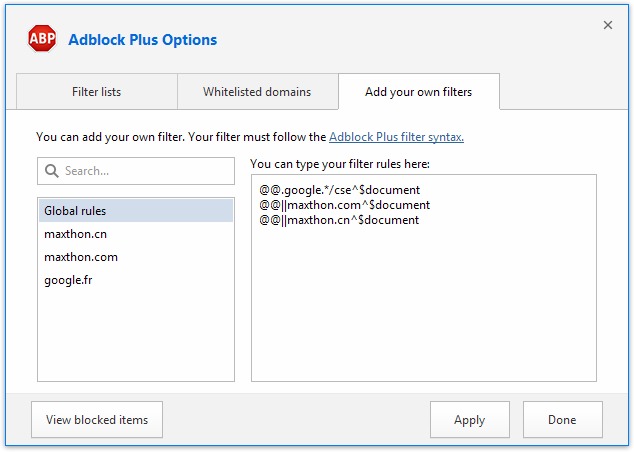Click the Apply button

pos(469,420)
